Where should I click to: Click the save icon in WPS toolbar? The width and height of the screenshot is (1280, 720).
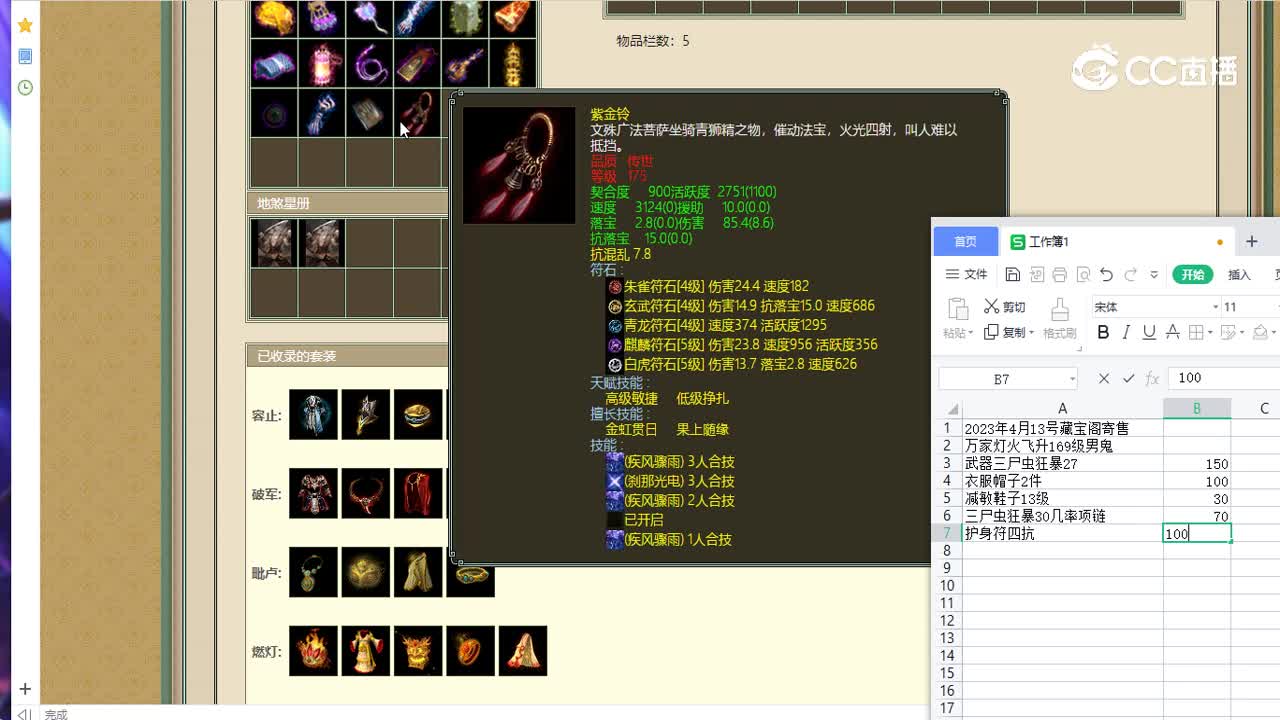pos(1013,275)
